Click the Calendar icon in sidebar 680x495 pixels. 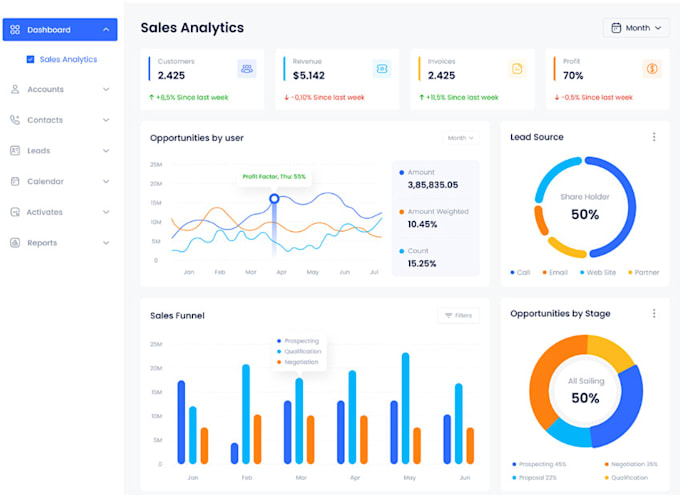coord(15,181)
